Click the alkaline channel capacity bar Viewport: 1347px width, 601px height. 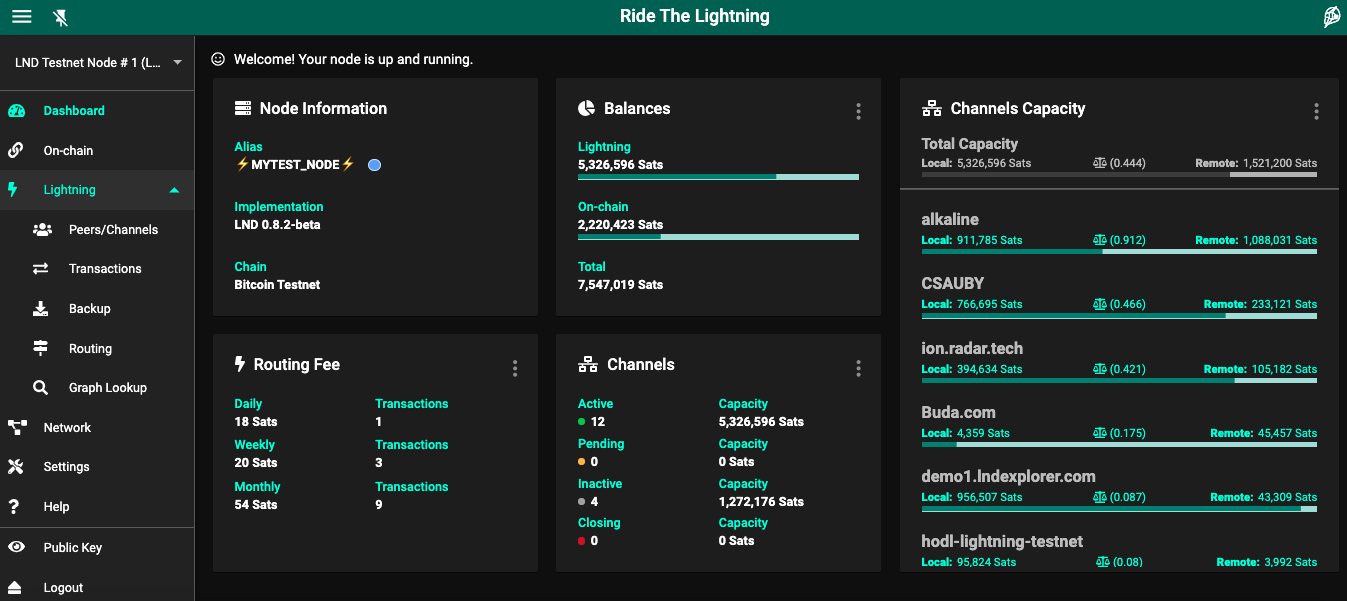(1118, 252)
